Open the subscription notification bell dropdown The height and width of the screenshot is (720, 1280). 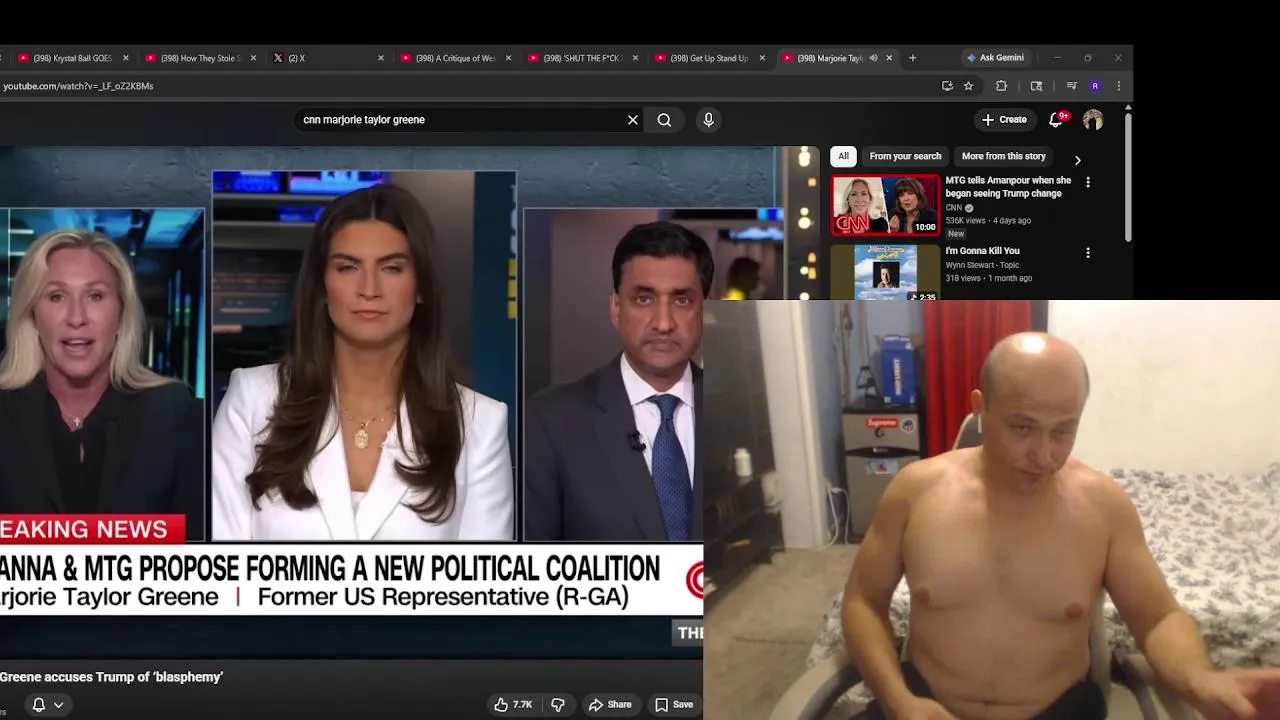click(47, 704)
